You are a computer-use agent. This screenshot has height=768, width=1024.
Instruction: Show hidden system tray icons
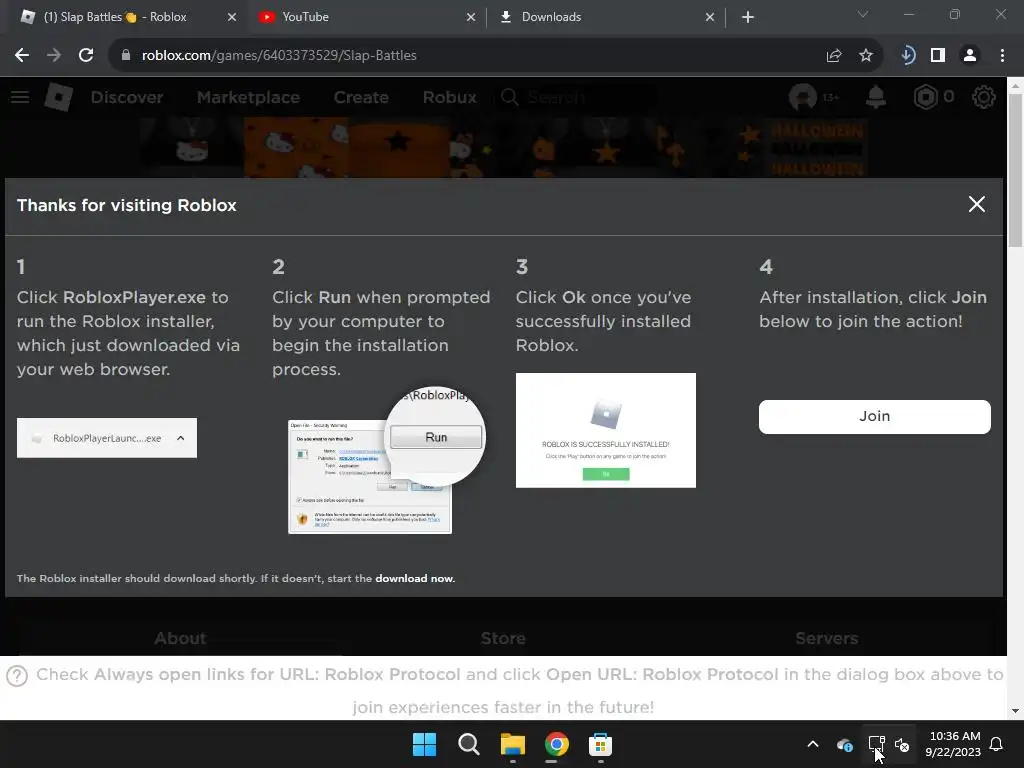point(813,744)
